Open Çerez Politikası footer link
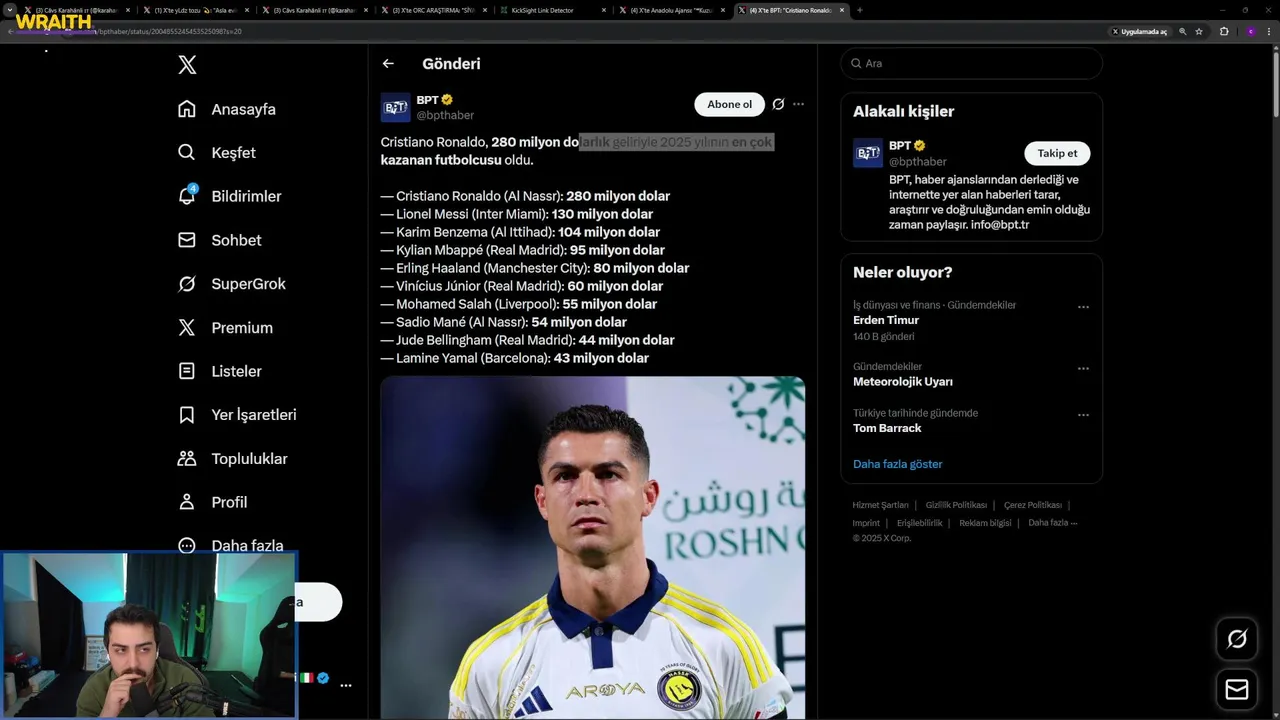The height and width of the screenshot is (720, 1280). (x=1033, y=505)
